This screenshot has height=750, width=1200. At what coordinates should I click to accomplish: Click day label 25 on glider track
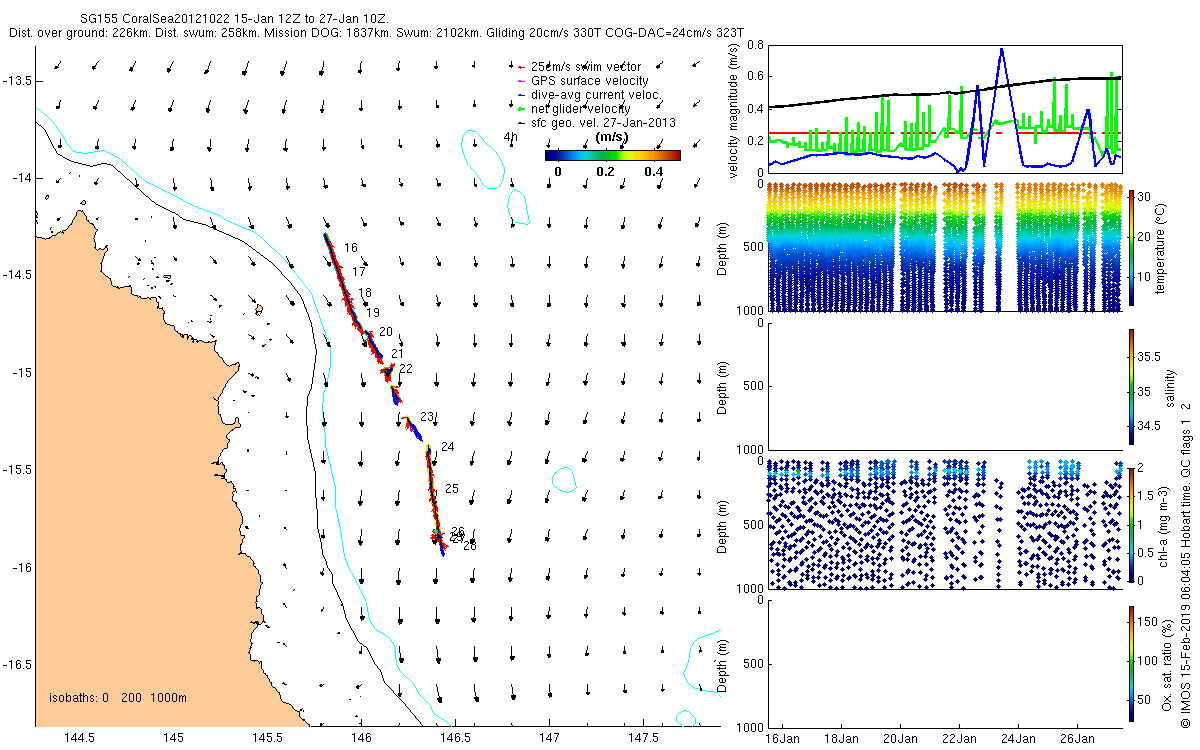(x=452, y=489)
